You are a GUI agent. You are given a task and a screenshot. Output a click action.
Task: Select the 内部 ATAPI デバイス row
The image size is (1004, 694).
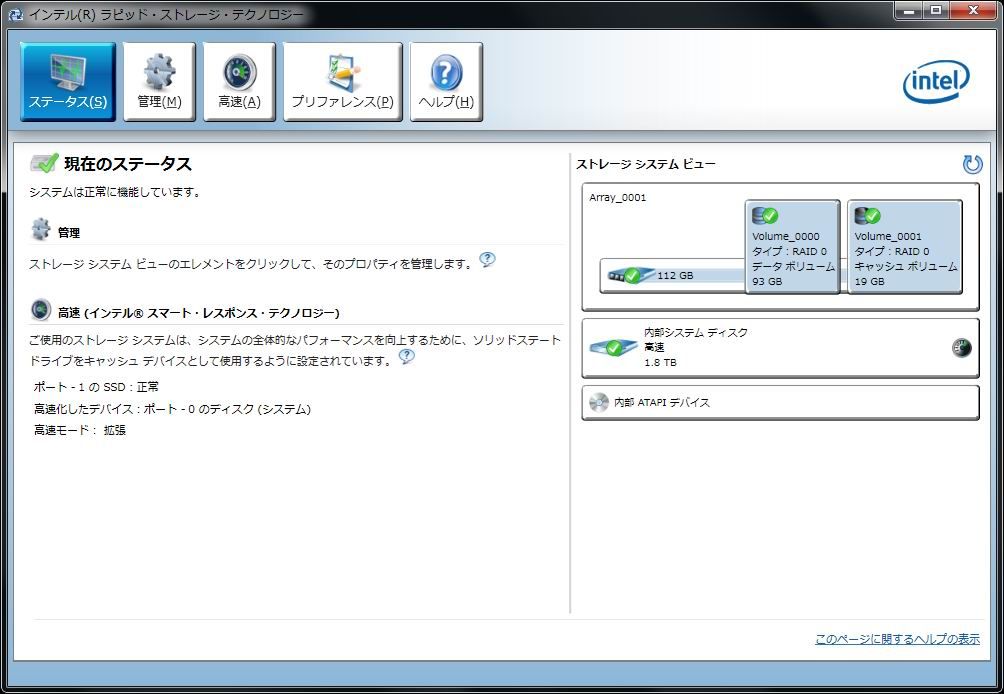tap(781, 403)
